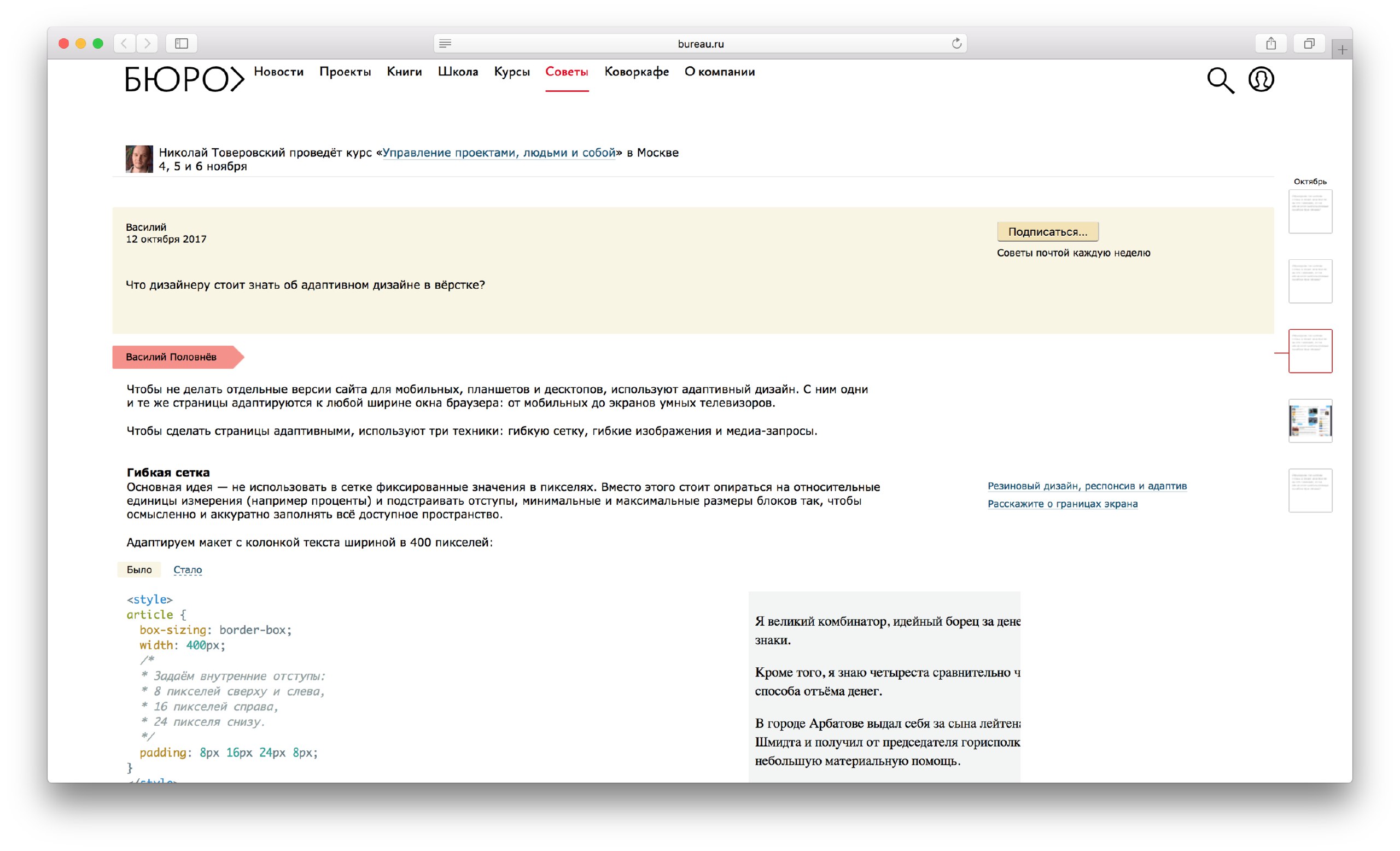Open the site search magnifier icon
The width and height of the screenshot is (1400, 851).
[1220, 80]
